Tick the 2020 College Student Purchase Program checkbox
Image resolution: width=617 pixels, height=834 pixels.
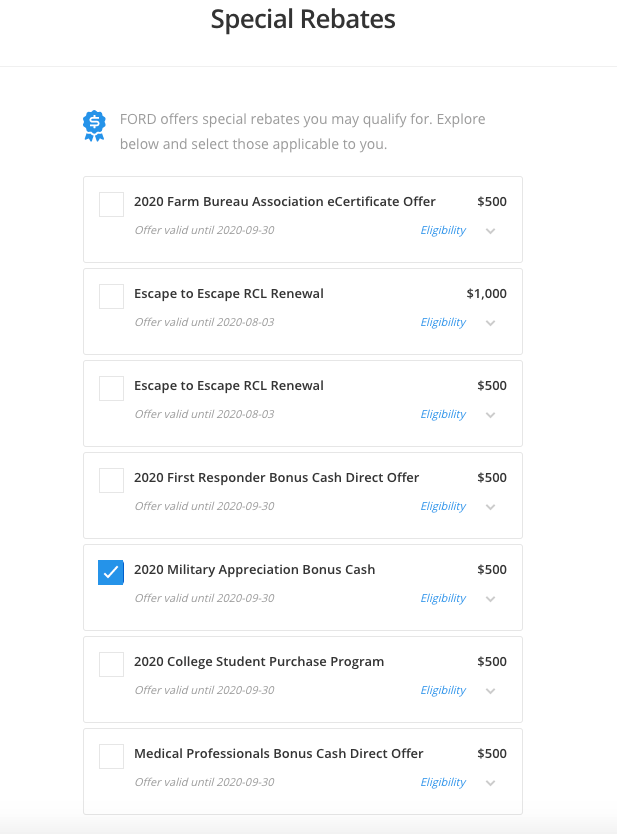point(111,664)
